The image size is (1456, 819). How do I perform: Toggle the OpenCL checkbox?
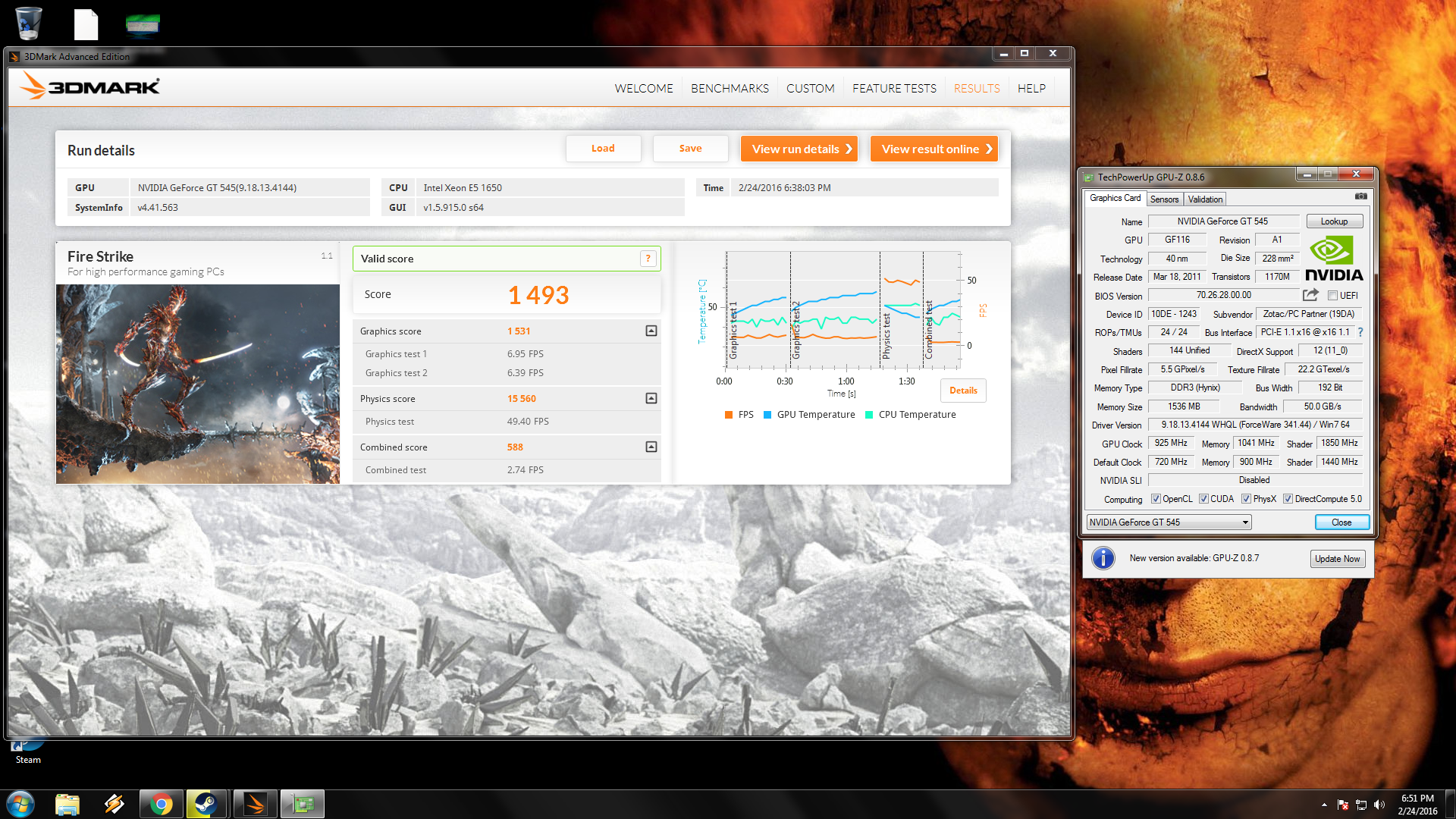(x=1156, y=499)
